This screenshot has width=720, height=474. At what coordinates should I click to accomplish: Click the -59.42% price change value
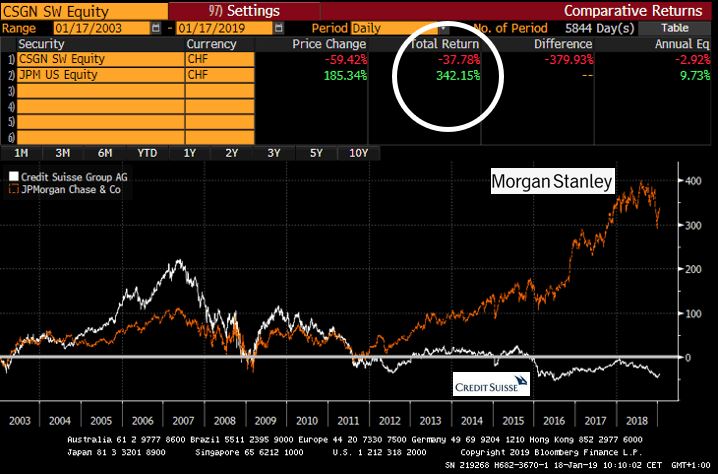(346, 60)
